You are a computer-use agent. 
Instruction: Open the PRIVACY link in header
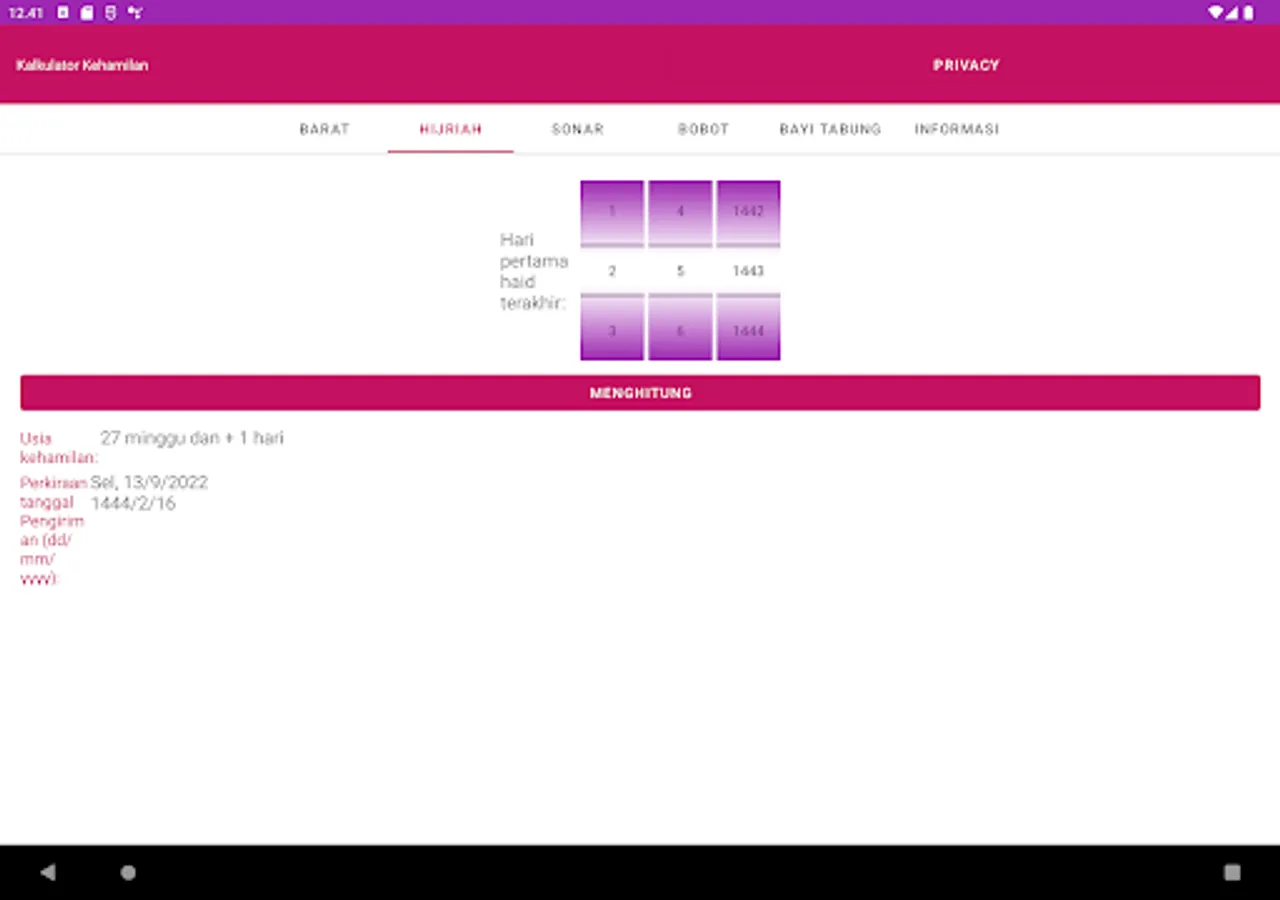click(x=966, y=65)
